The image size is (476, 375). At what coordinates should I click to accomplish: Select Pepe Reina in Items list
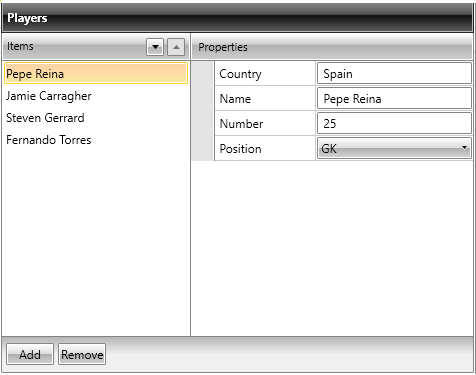[x=96, y=73]
